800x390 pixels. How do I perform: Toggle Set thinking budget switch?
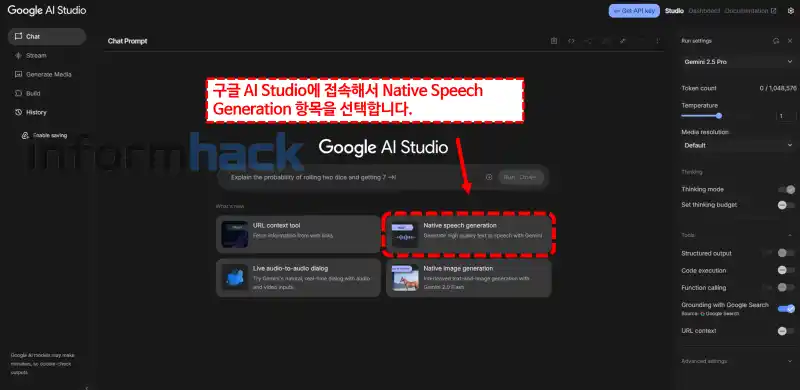[786, 205]
